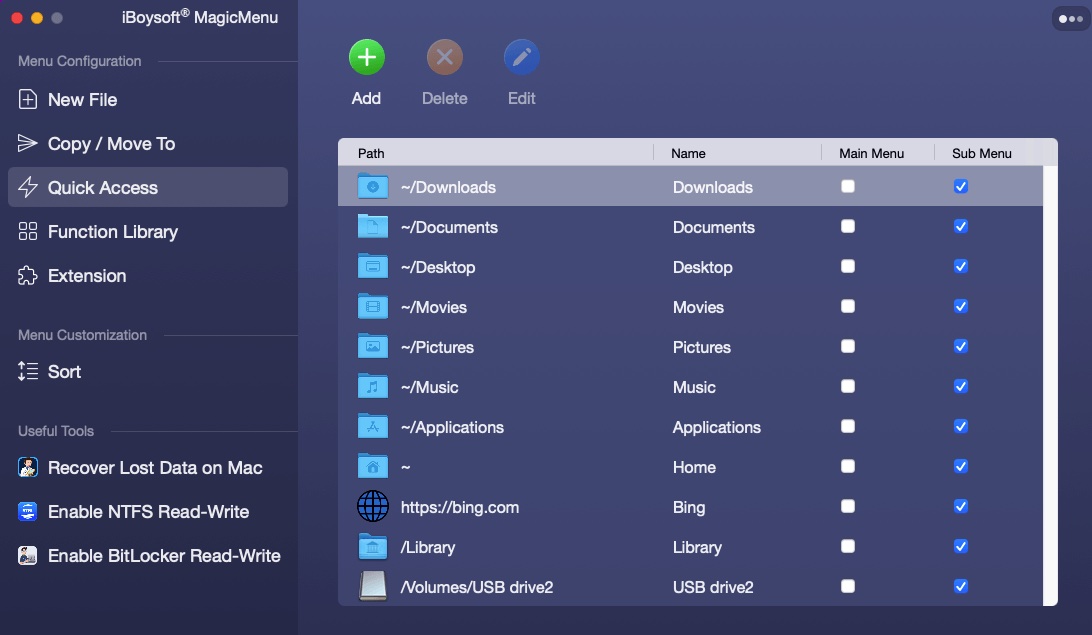Open the three-dots more options button

1069,18
